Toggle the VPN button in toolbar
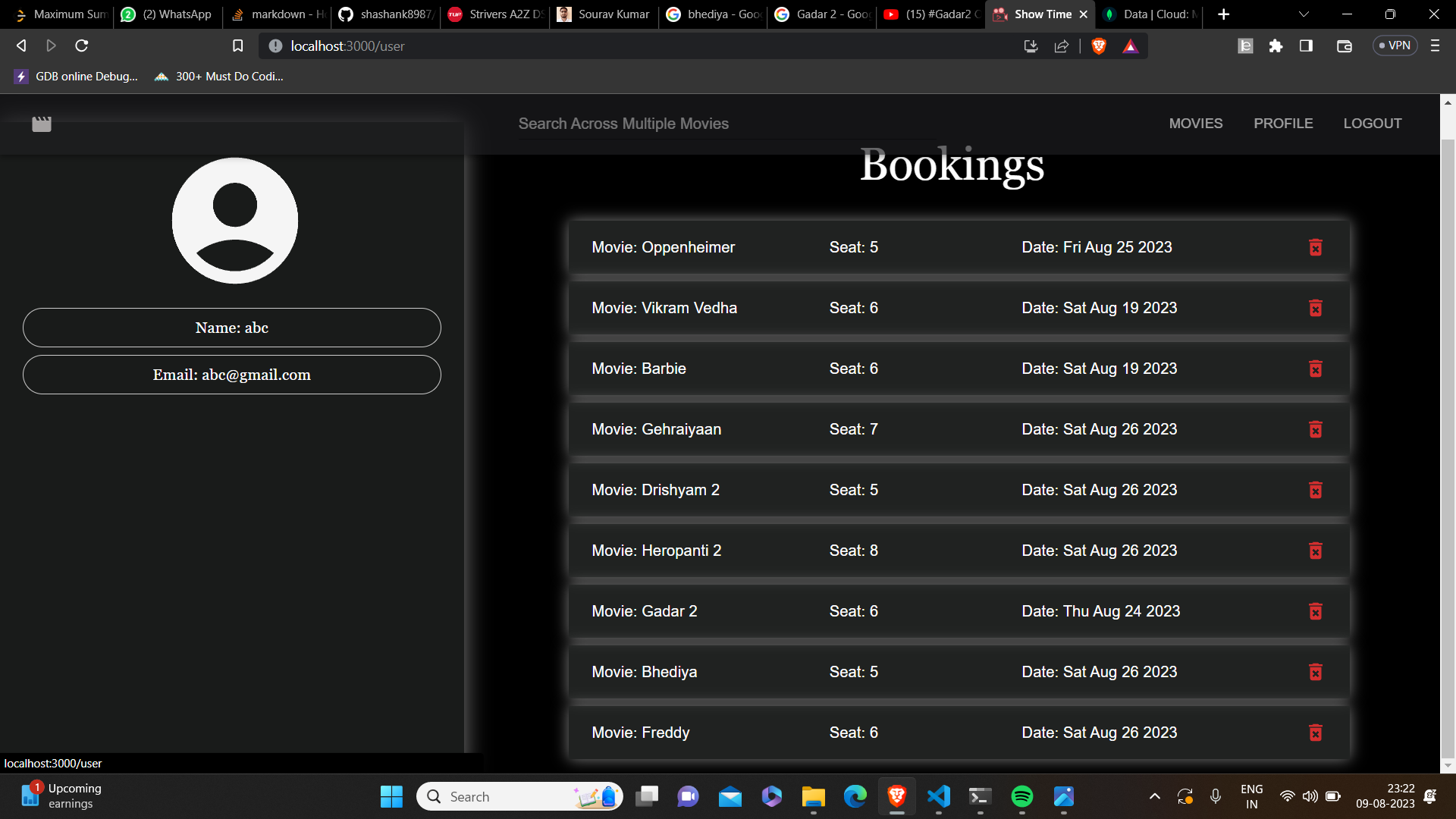Image resolution: width=1456 pixels, height=819 pixels. (1395, 45)
